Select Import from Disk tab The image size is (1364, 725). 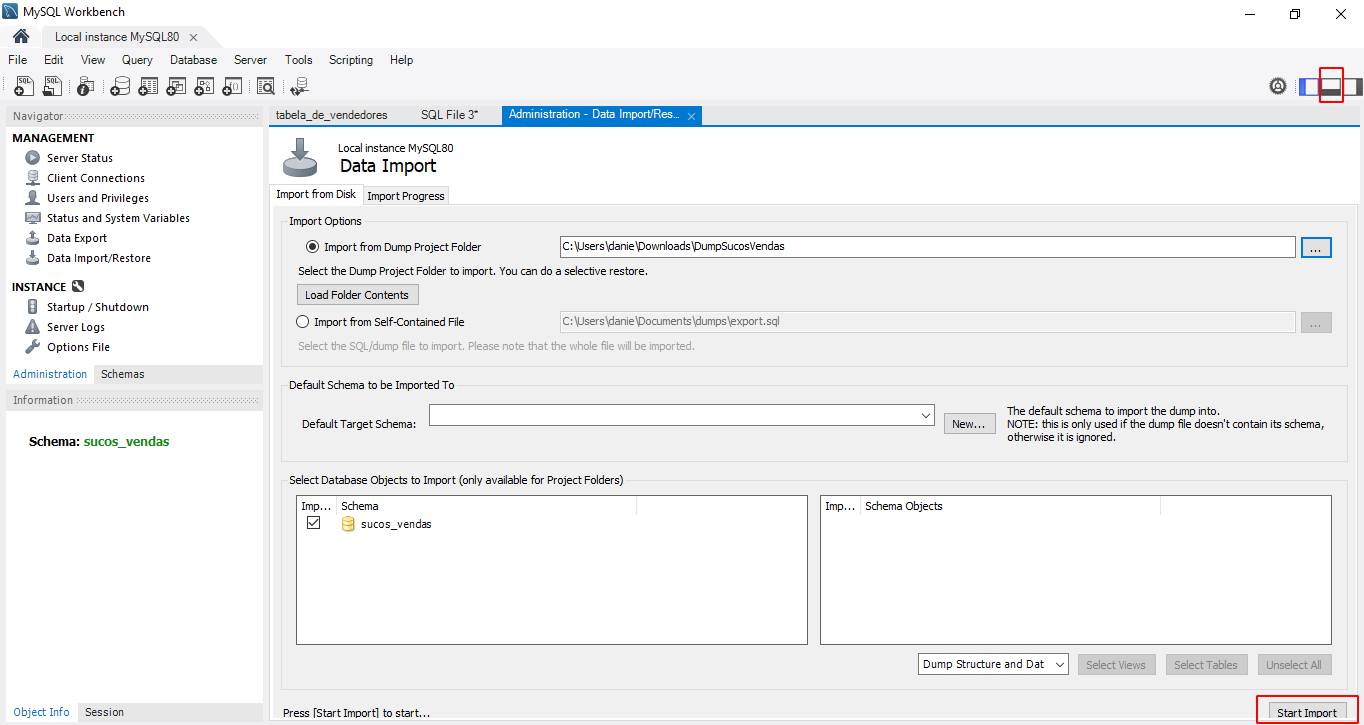[316, 194]
